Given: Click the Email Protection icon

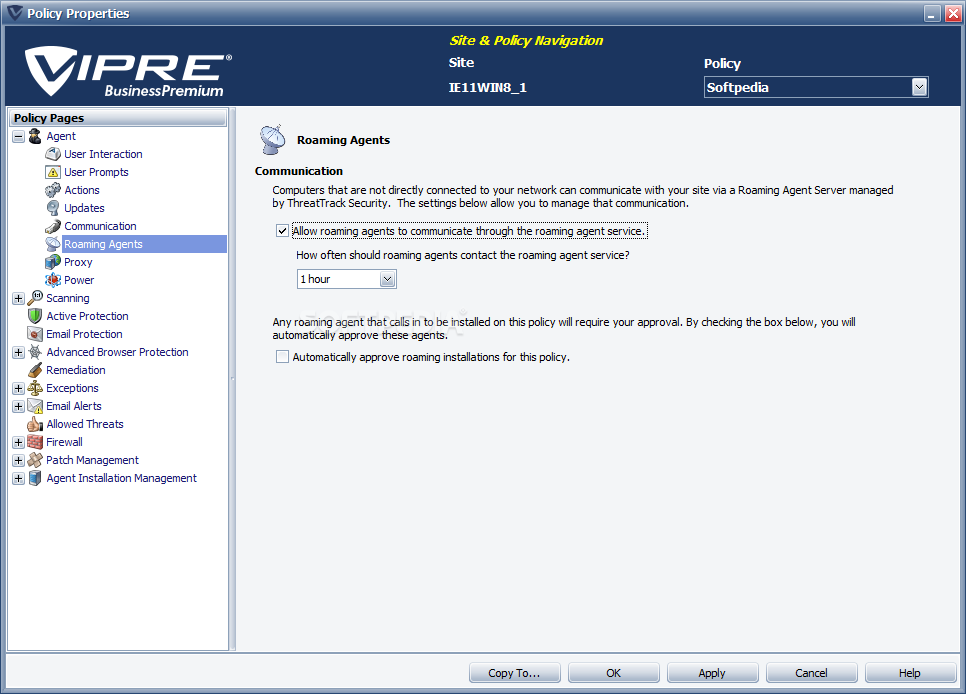Looking at the screenshot, I should coord(35,334).
